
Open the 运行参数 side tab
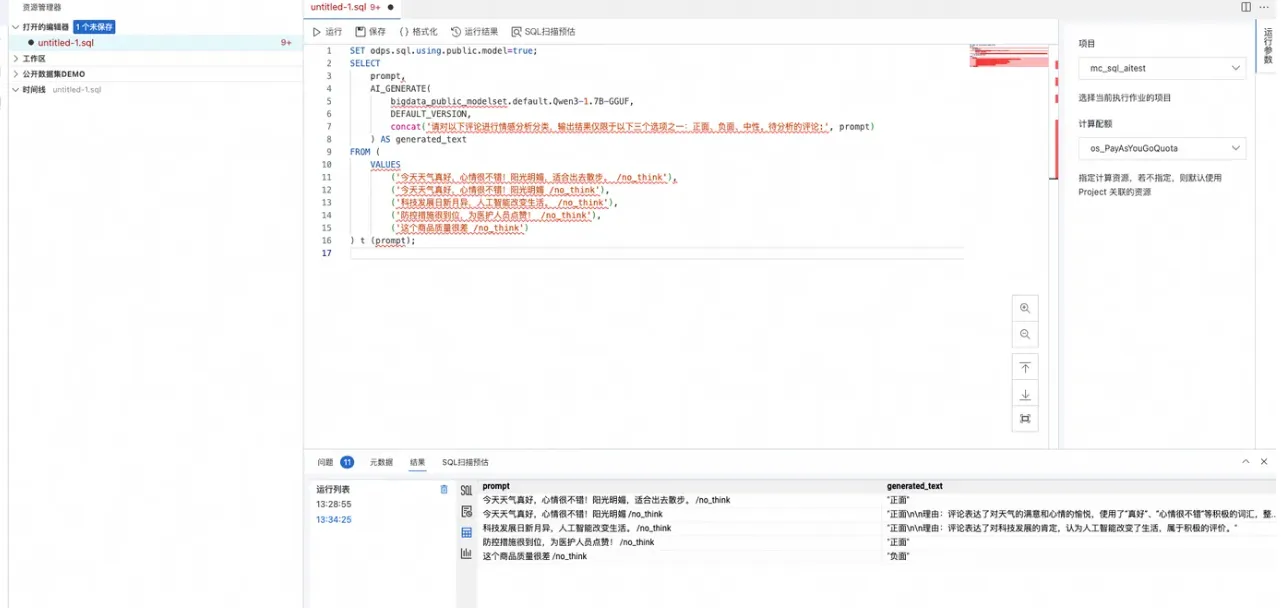1268,46
